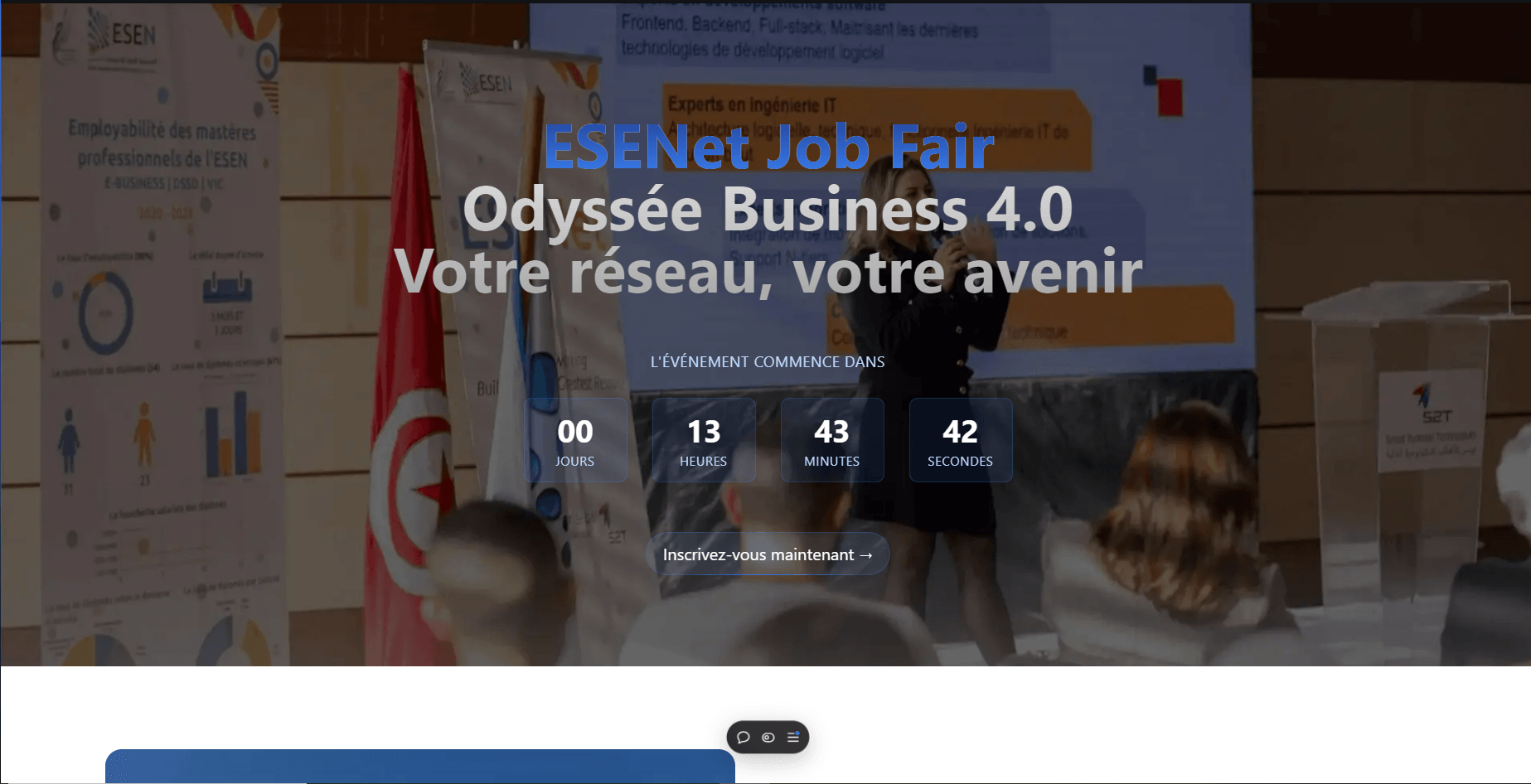Open the comment bubble in floating toolbar

point(744,738)
